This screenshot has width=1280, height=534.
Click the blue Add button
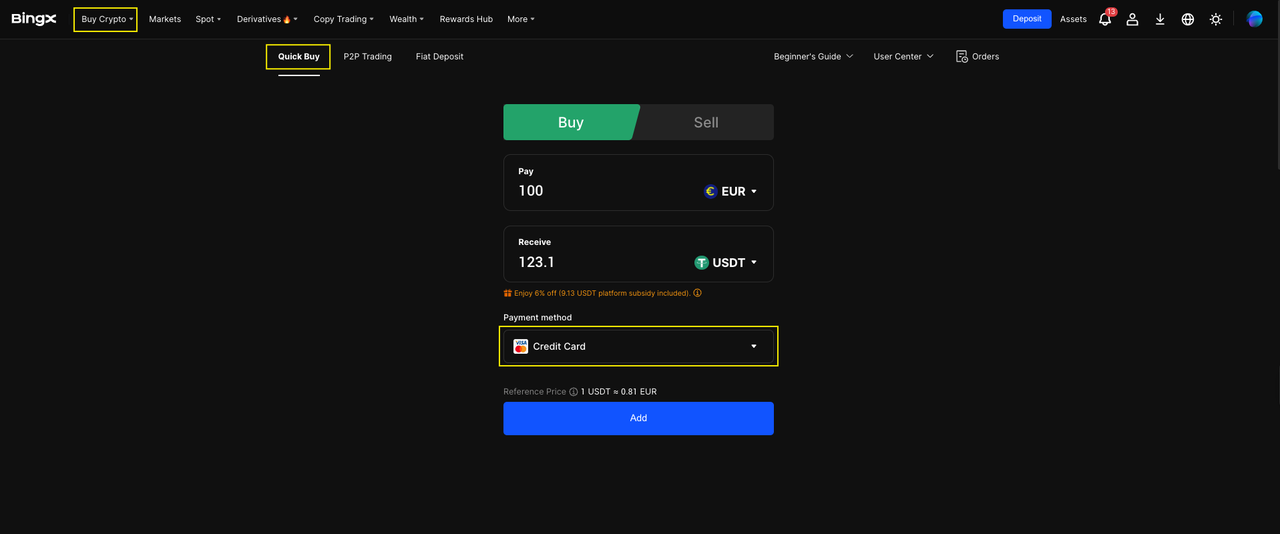tap(638, 418)
